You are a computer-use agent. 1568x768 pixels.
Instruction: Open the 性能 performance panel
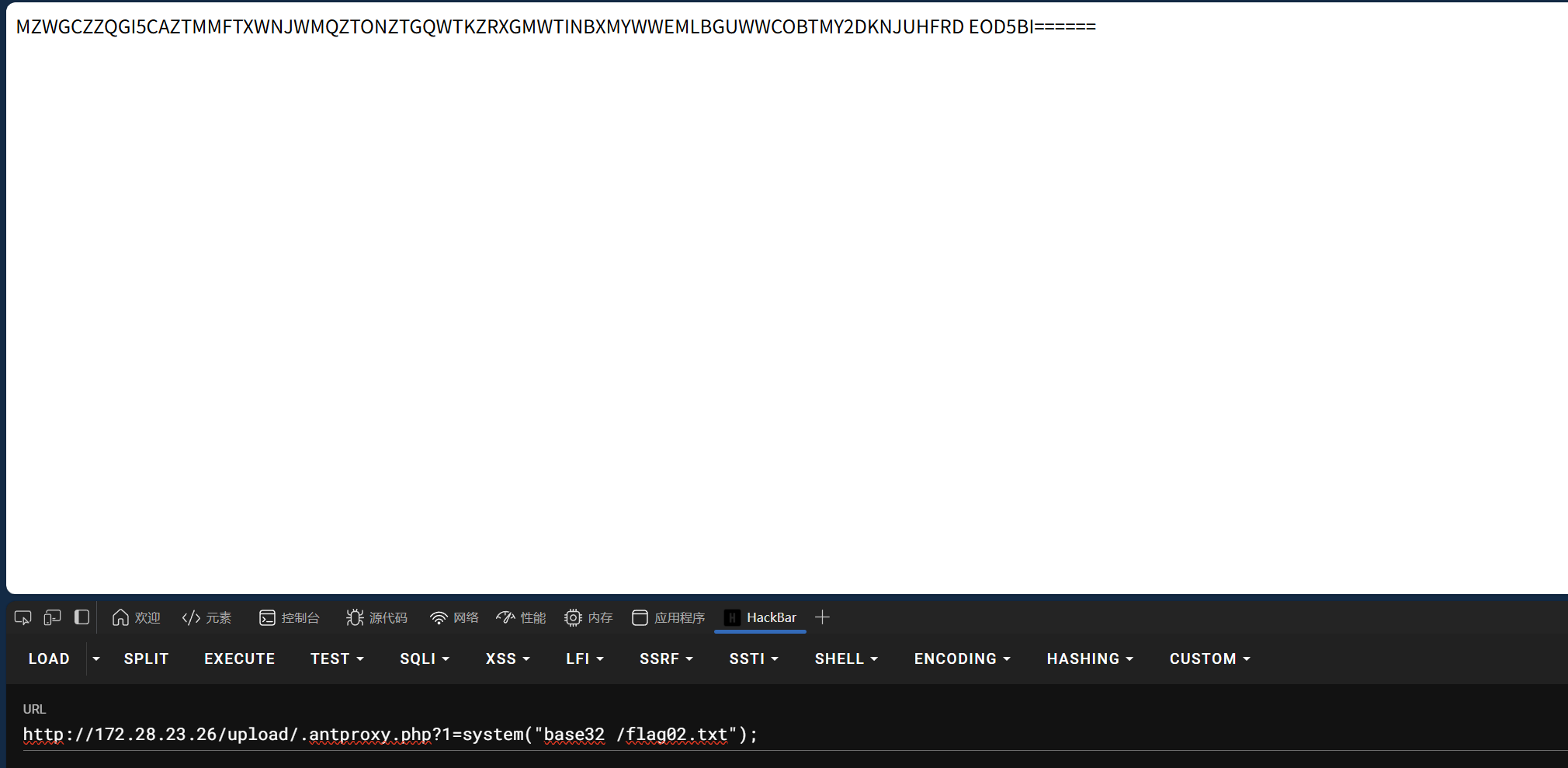(x=521, y=617)
